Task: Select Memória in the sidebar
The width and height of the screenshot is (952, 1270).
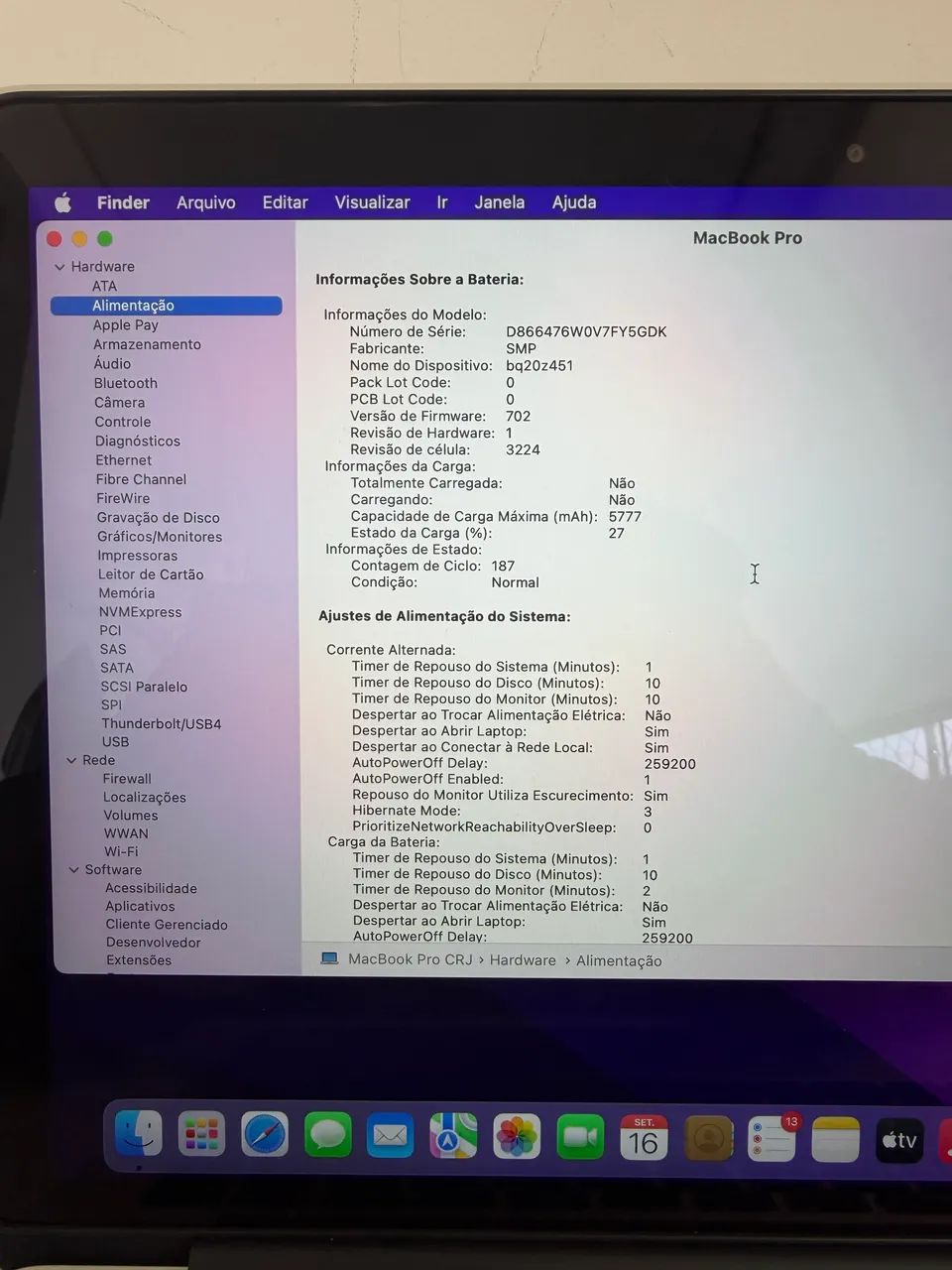Action: (x=126, y=593)
